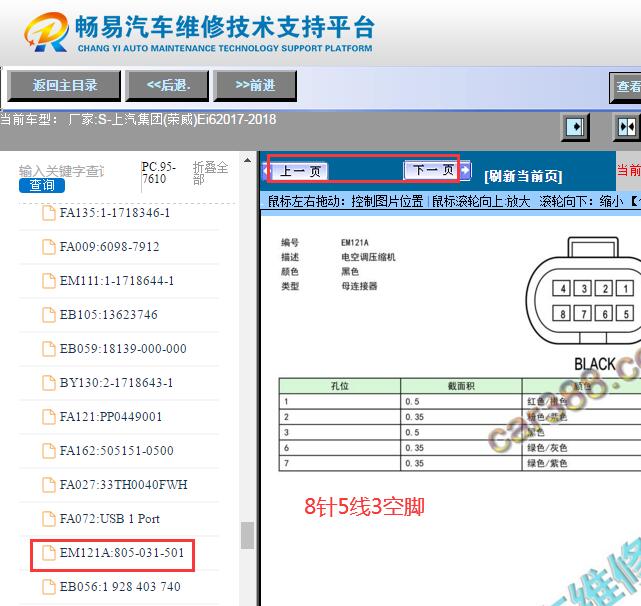Click the single-panel layout icon
641x606 pixels.
[x=575, y=127]
